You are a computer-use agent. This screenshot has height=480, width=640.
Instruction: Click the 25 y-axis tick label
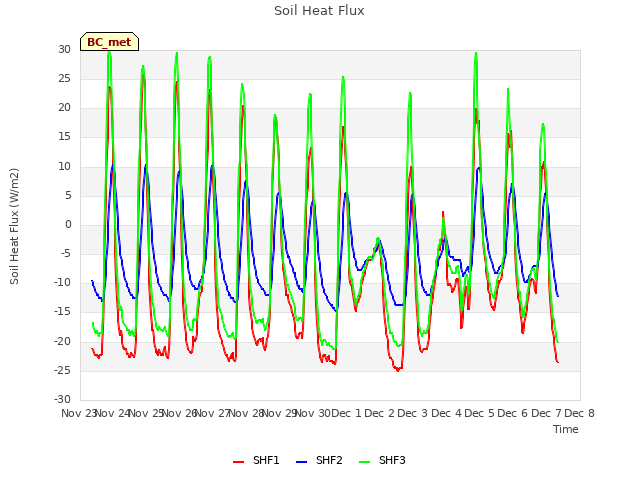(x=64, y=79)
